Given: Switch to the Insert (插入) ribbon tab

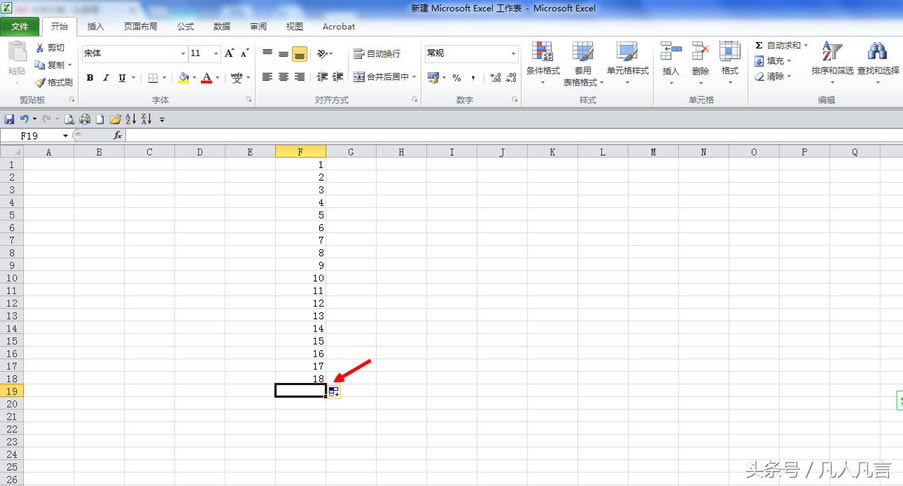Looking at the screenshot, I should coord(95,27).
